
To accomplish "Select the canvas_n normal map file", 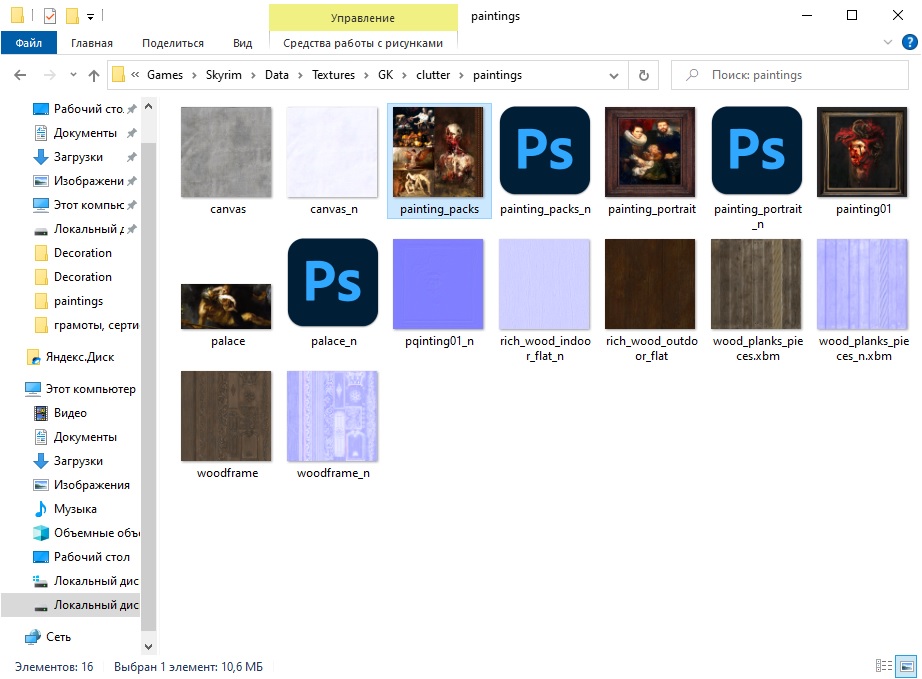I will pos(333,161).
